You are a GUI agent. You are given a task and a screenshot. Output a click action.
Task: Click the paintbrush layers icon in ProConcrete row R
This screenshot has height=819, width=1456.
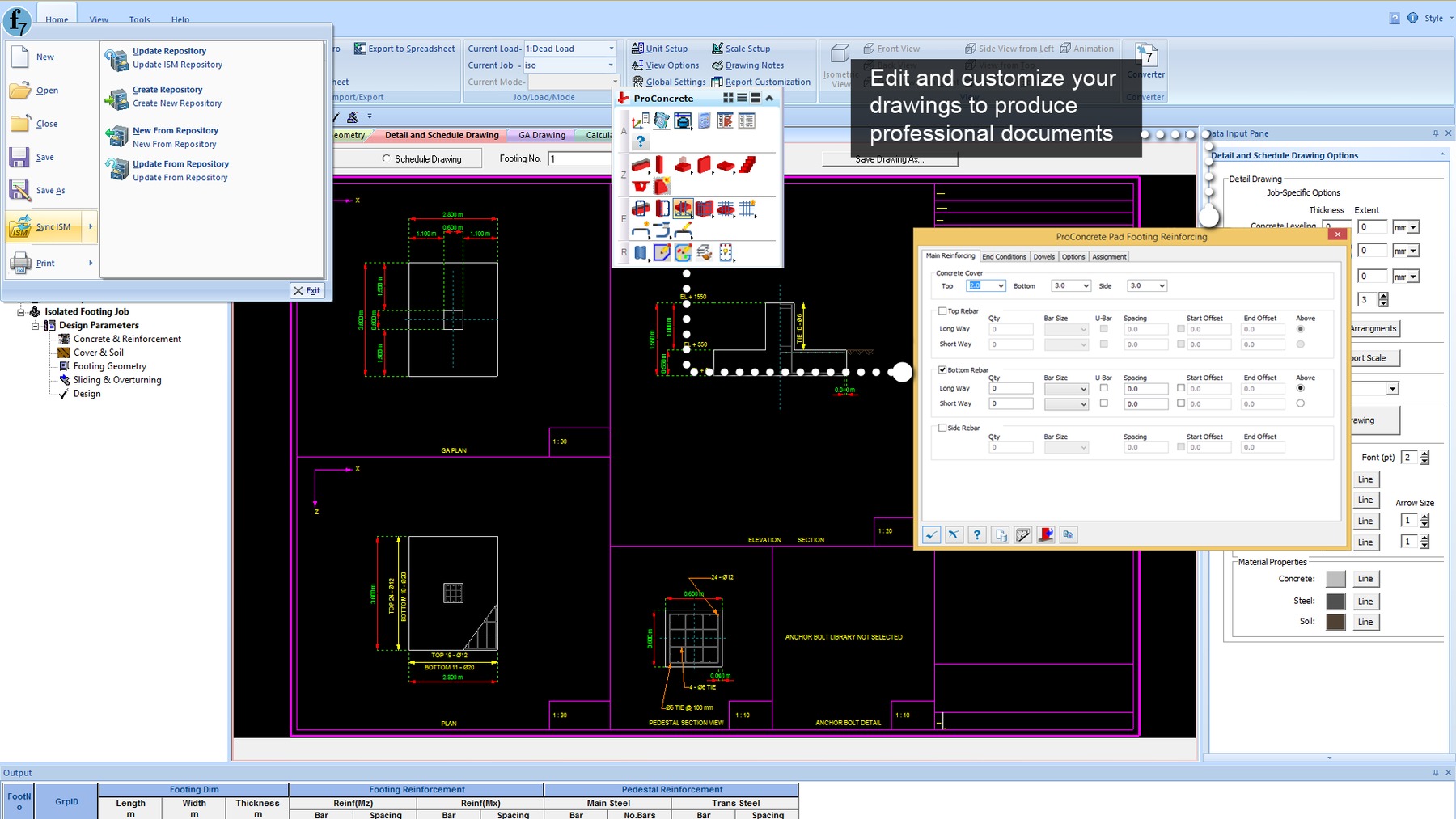(x=705, y=253)
